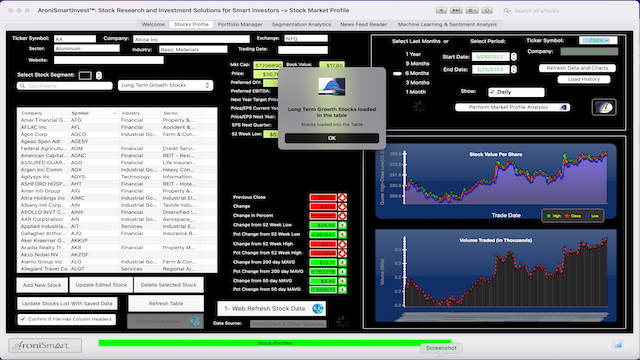Click the globe icon on Web Refresh Stock Data
Image resolution: width=640 pixels, height=360 pixels.
(318, 309)
